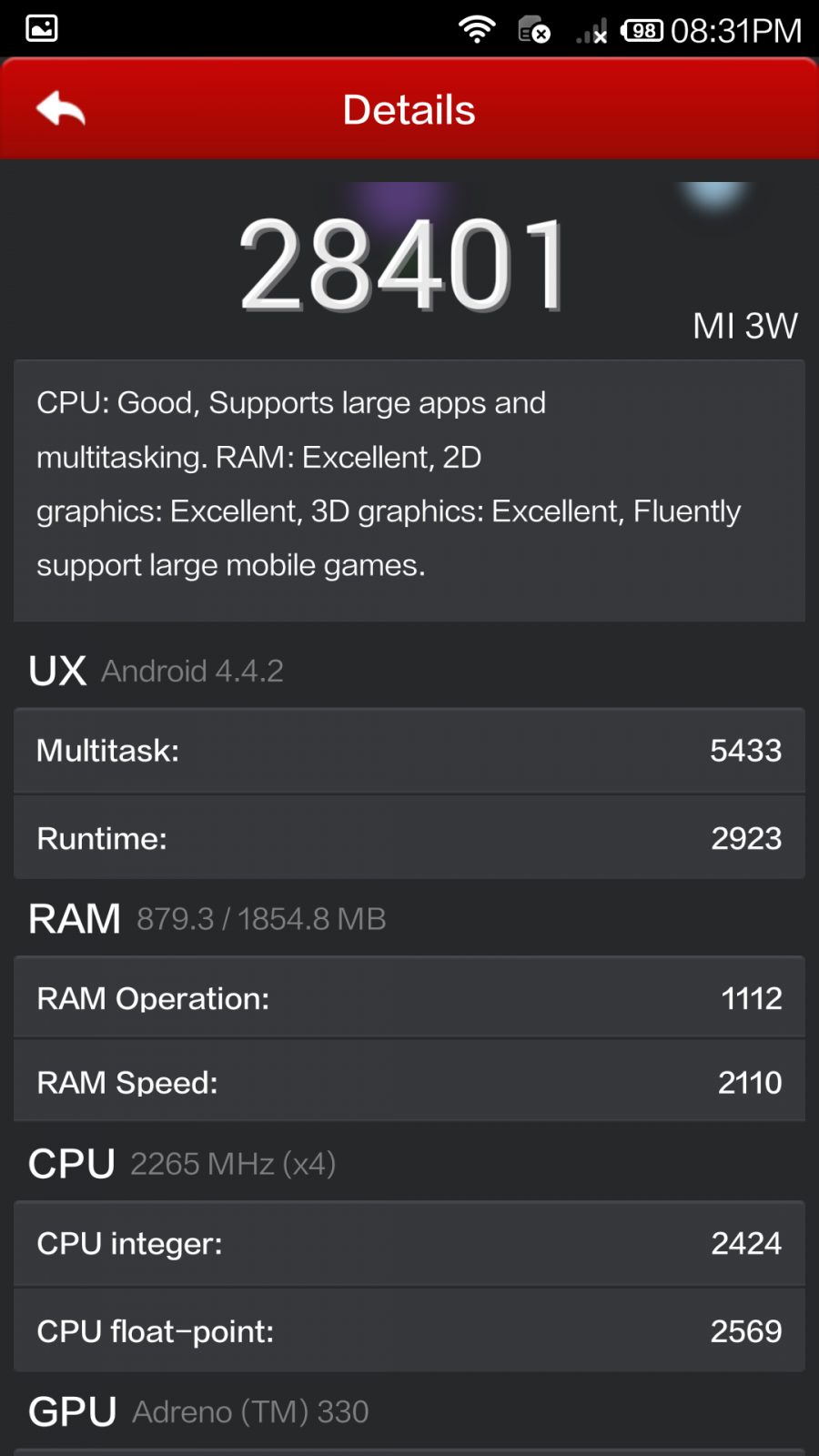Tap the performance summary text box
The height and width of the screenshot is (1456, 819).
click(x=409, y=490)
